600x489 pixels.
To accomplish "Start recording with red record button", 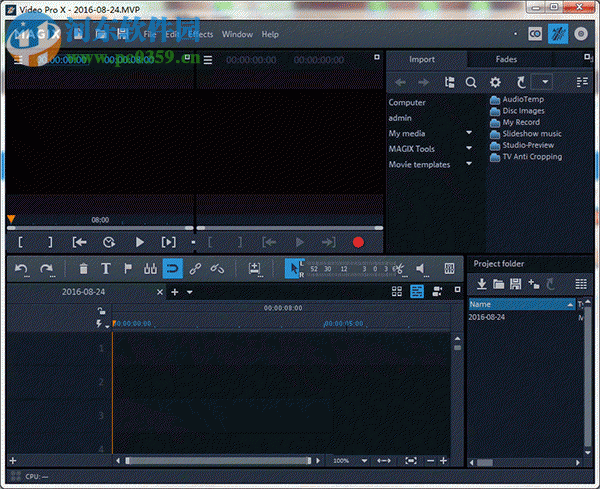I will (358, 243).
